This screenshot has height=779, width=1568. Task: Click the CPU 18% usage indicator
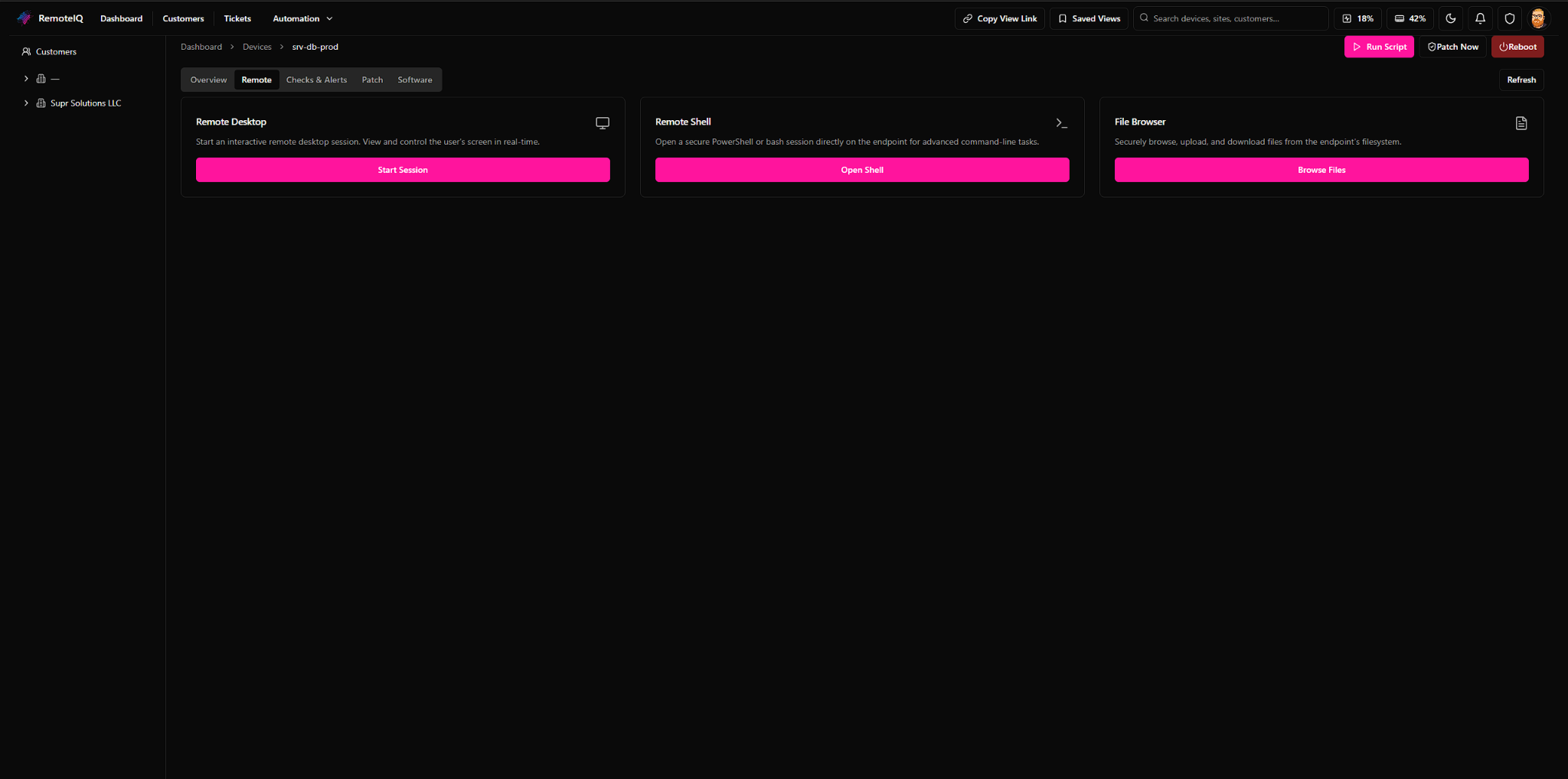click(x=1357, y=18)
